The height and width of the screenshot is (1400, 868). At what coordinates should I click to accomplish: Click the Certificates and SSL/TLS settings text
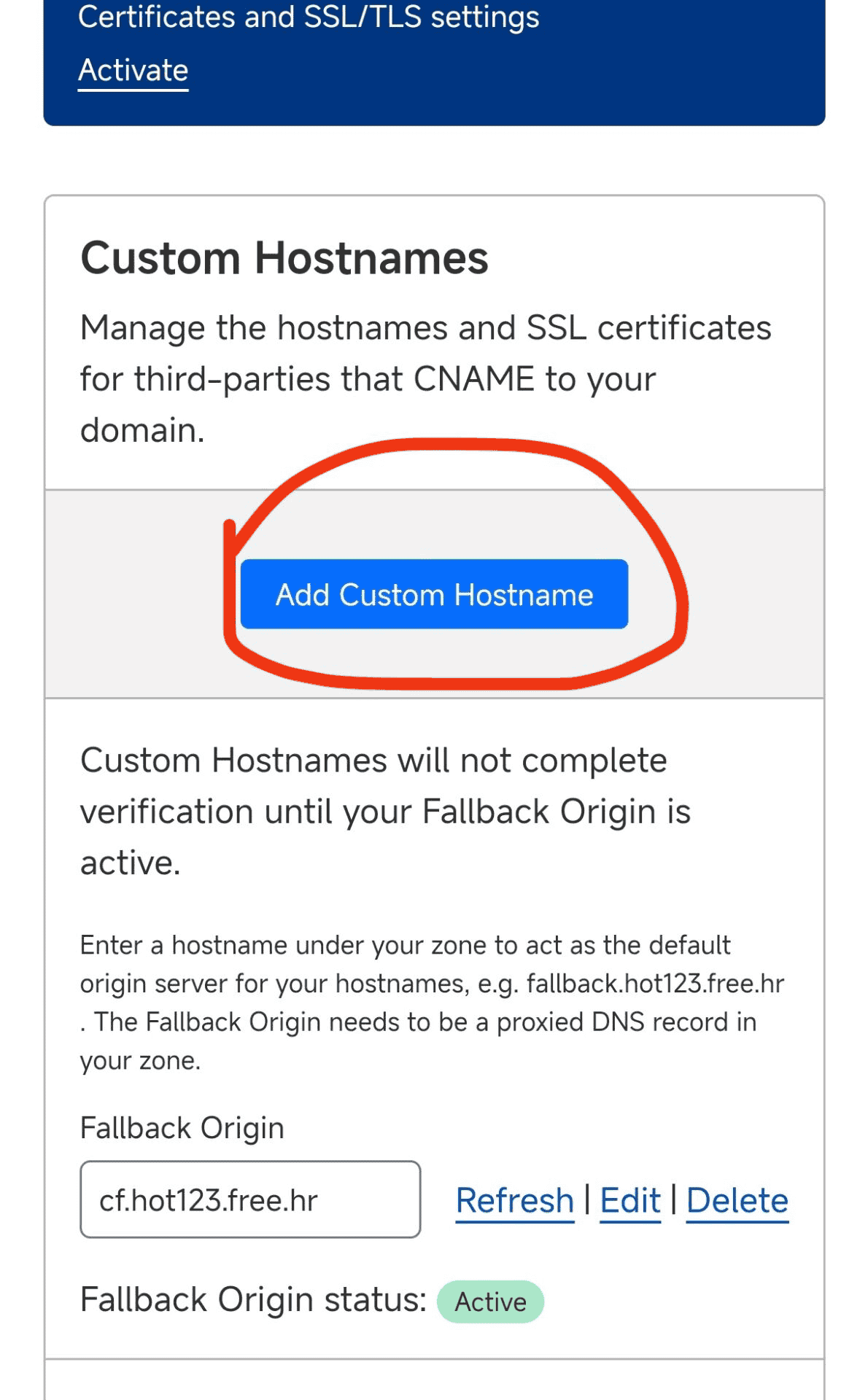click(x=309, y=16)
